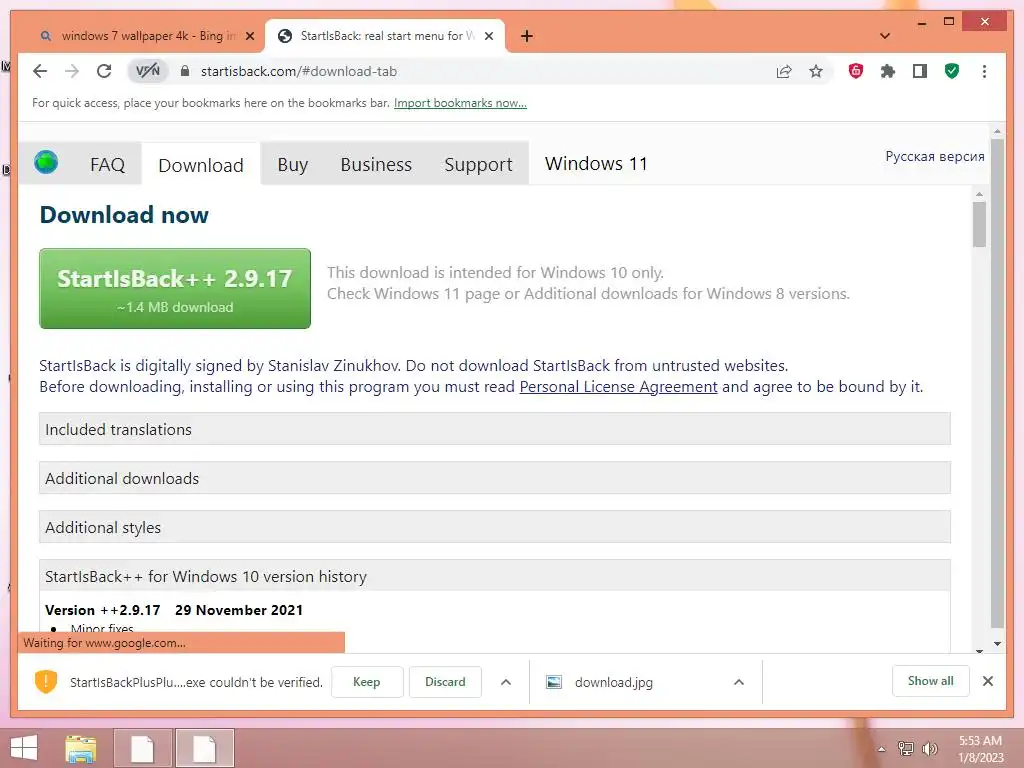Open the Support tab
The width and height of the screenshot is (1024, 768).
click(x=478, y=165)
